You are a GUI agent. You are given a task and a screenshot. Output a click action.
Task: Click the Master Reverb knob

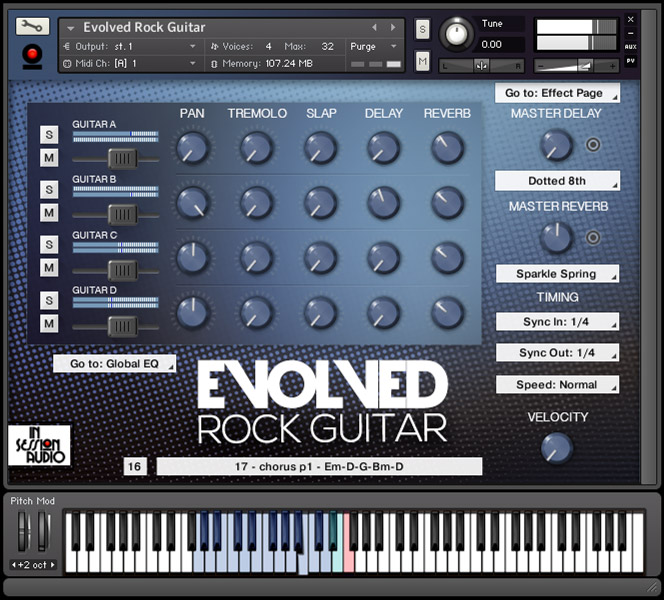tap(556, 238)
